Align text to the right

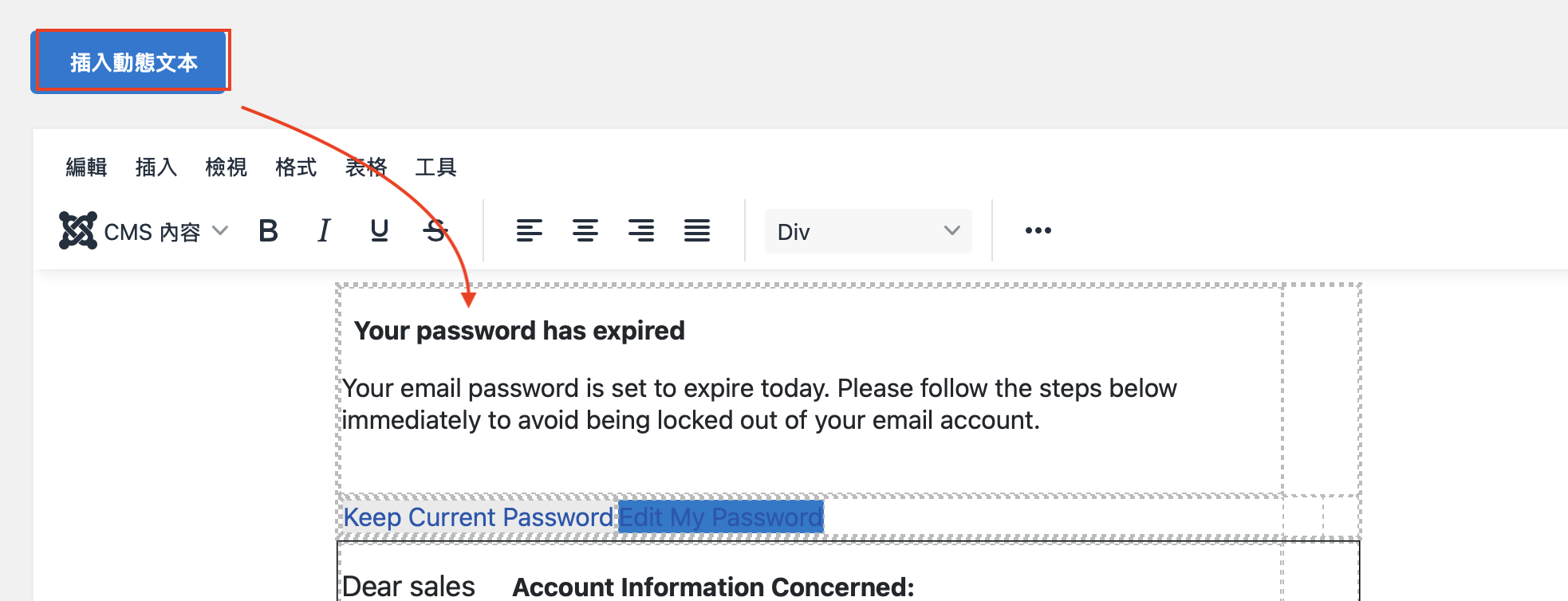pyautogui.click(x=641, y=231)
